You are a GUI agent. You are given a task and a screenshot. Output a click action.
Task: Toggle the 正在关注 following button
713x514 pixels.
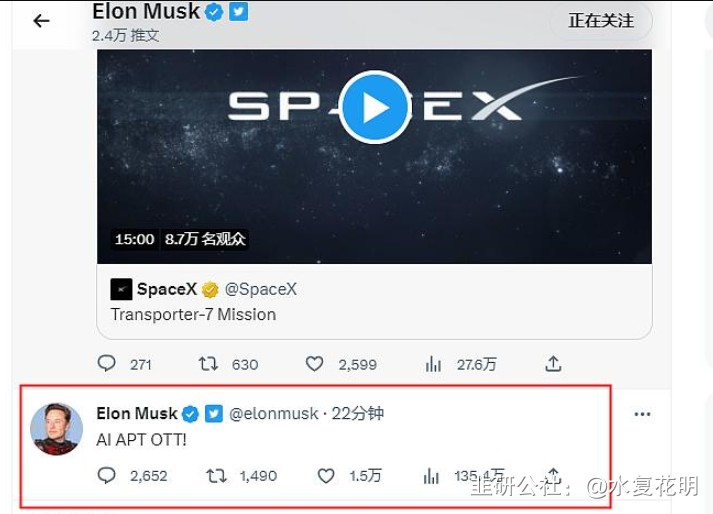[x=601, y=21]
